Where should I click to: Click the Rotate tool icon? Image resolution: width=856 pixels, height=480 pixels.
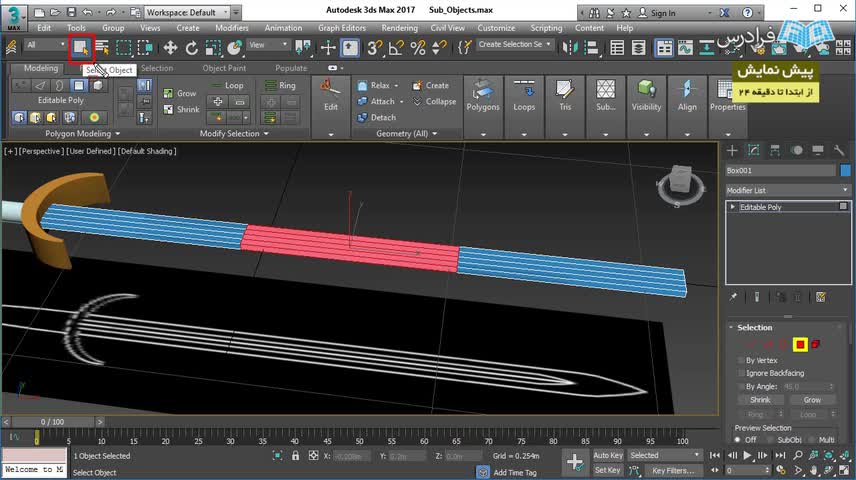(x=192, y=47)
